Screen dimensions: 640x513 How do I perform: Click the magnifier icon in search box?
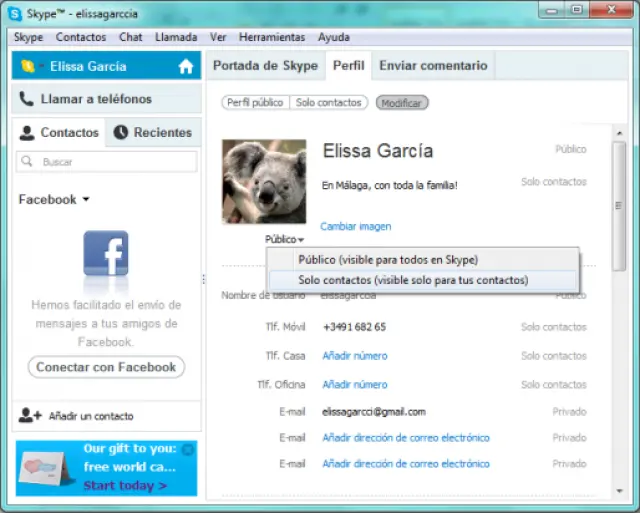(27, 161)
